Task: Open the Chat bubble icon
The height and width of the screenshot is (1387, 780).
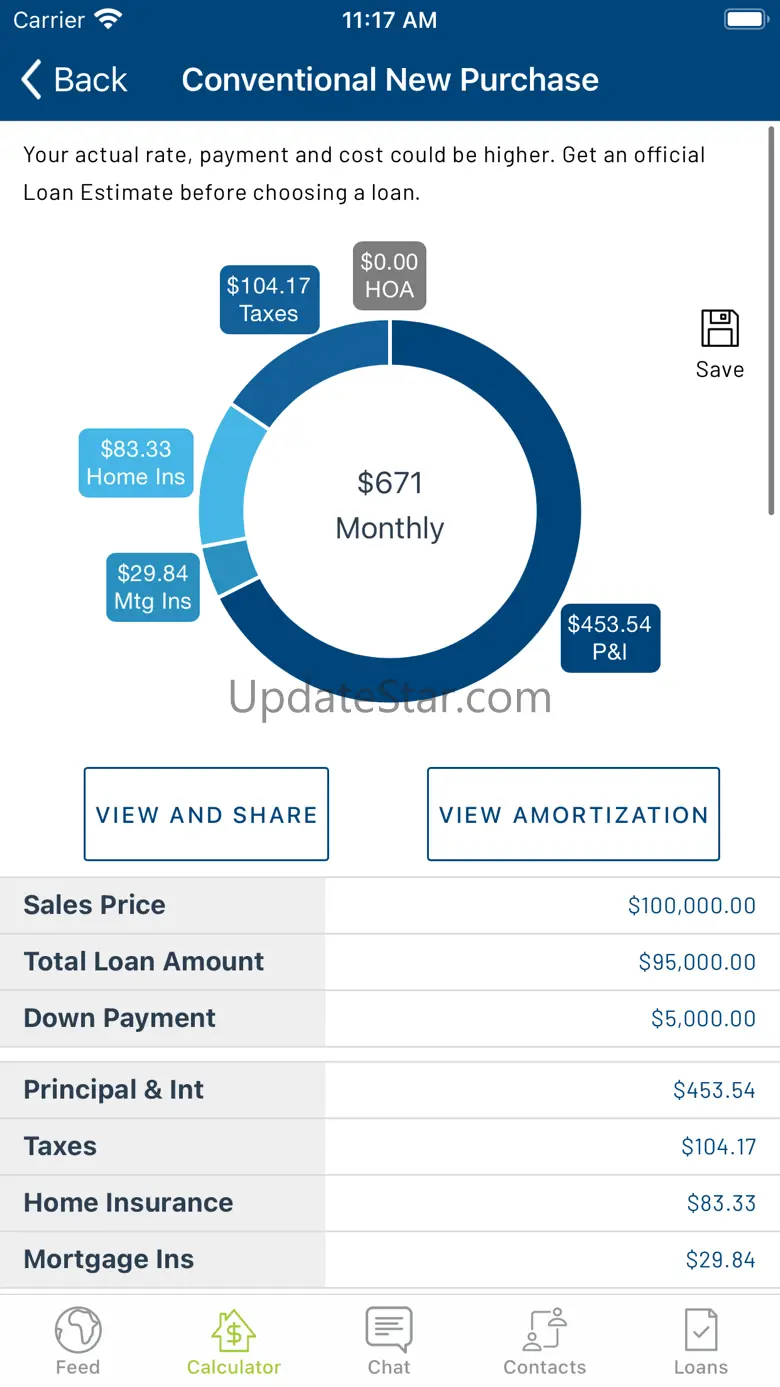Action: 389,1330
